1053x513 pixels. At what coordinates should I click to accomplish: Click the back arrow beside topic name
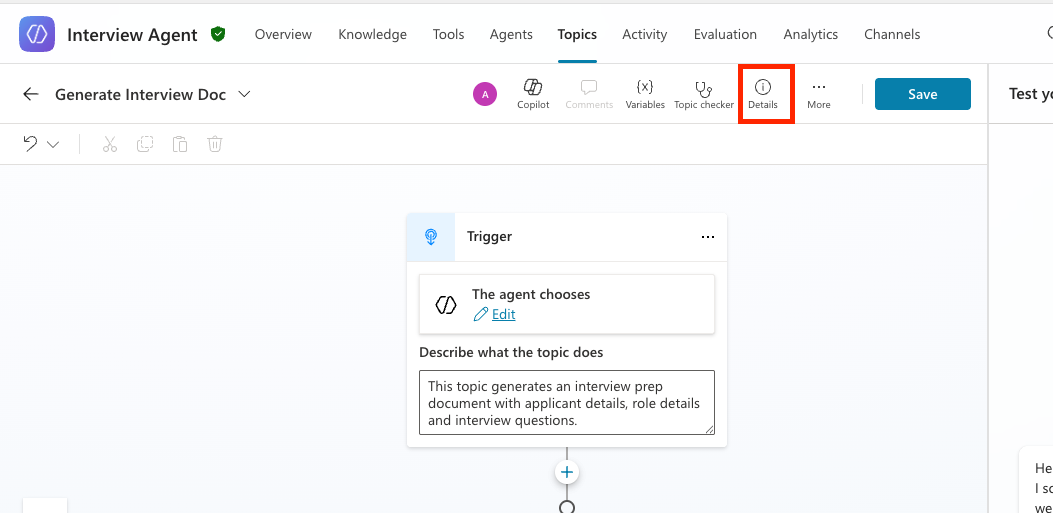[31, 94]
